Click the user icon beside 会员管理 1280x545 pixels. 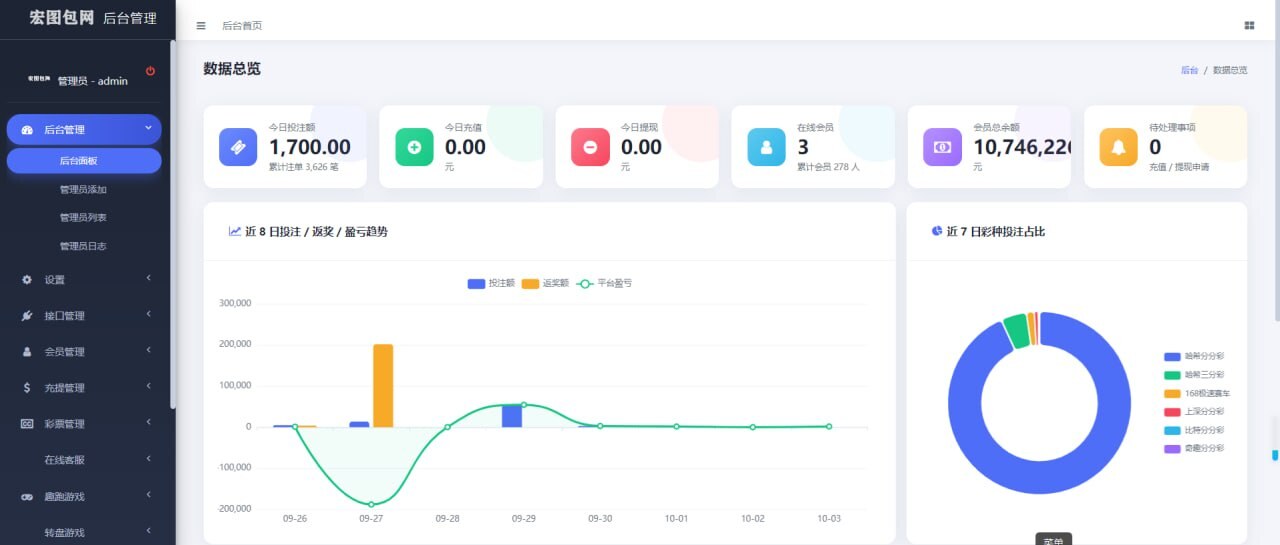tap(27, 352)
